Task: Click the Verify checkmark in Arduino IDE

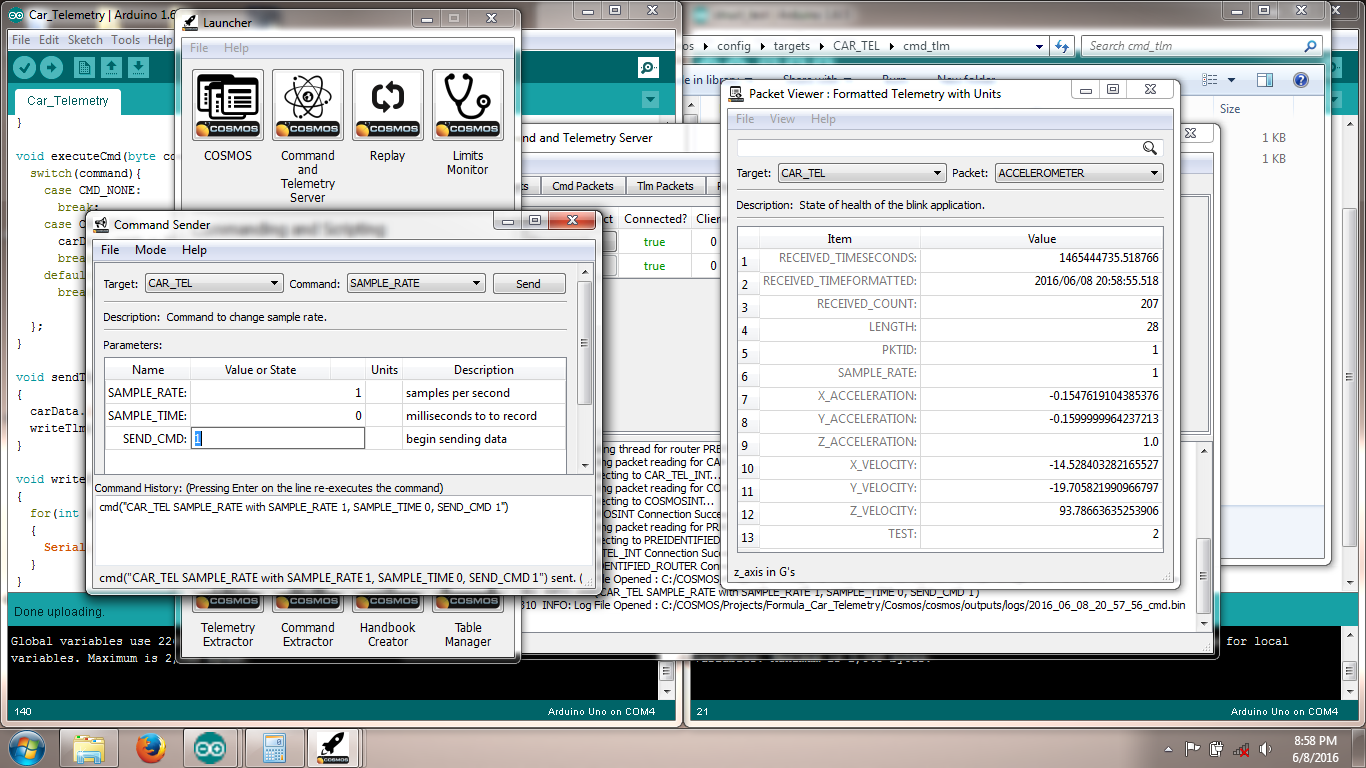Action: pyautogui.click(x=22, y=67)
